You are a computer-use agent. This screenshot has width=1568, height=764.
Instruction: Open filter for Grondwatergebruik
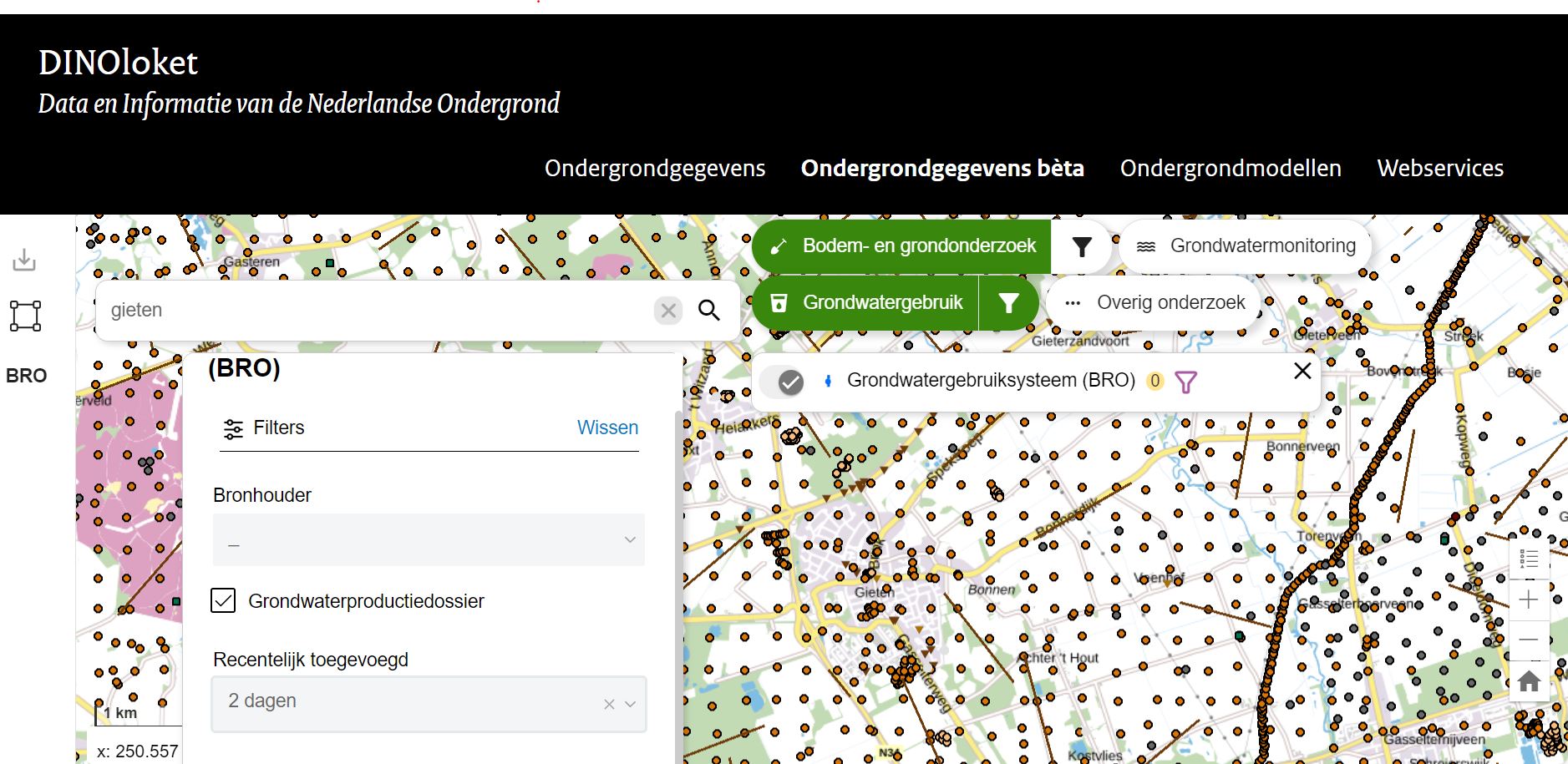tap(1008, 303)
